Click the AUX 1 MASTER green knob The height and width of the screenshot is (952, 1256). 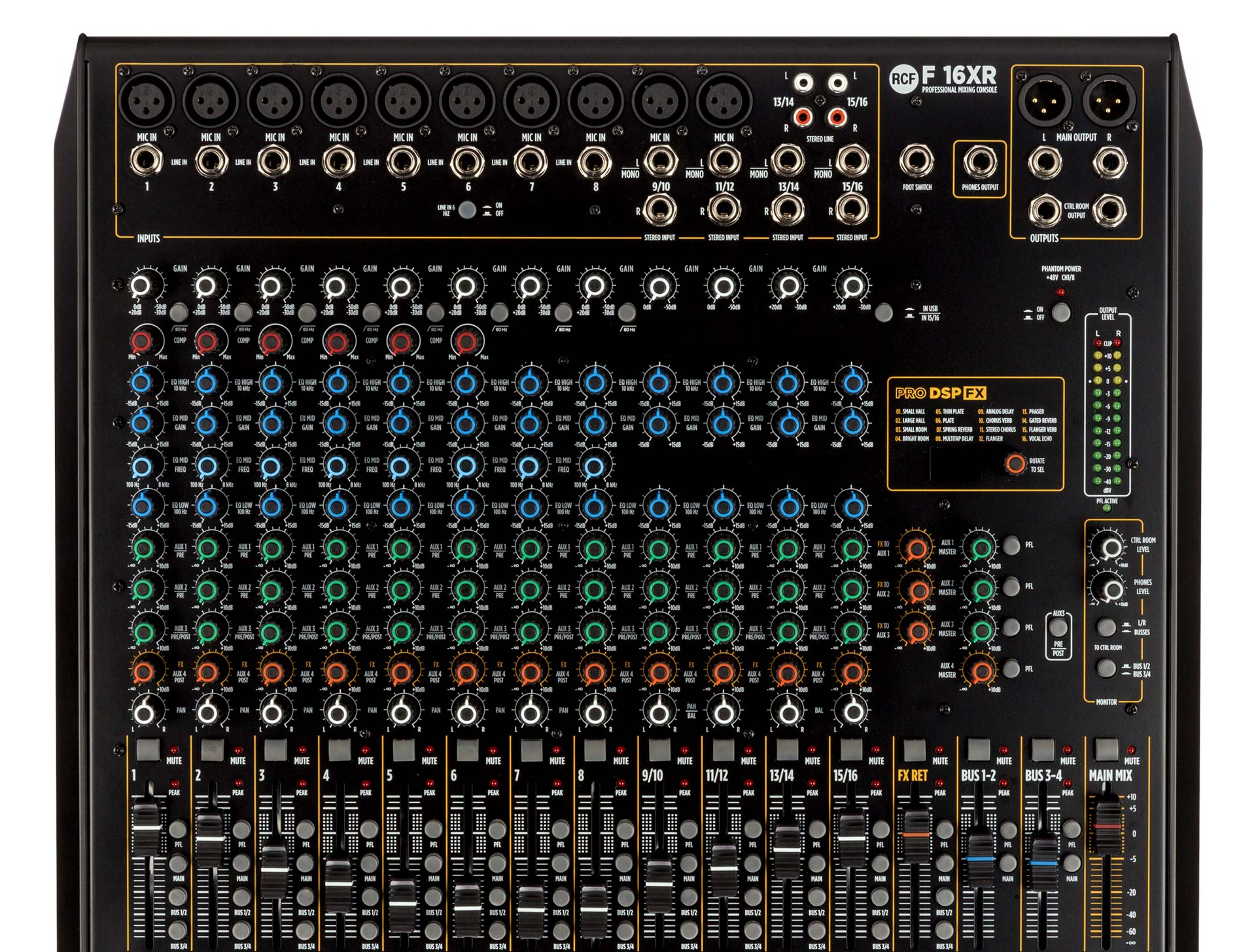[981, 548]
